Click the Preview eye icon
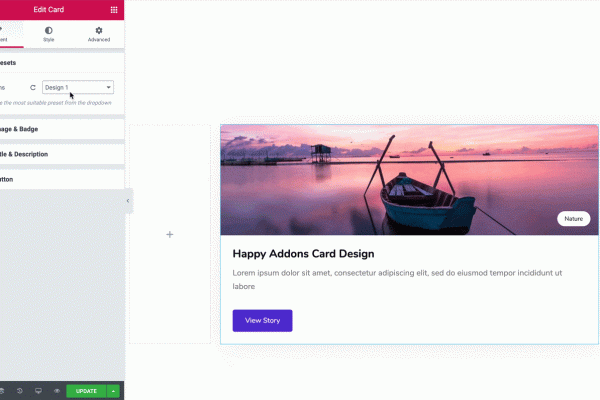 [57, 391]
